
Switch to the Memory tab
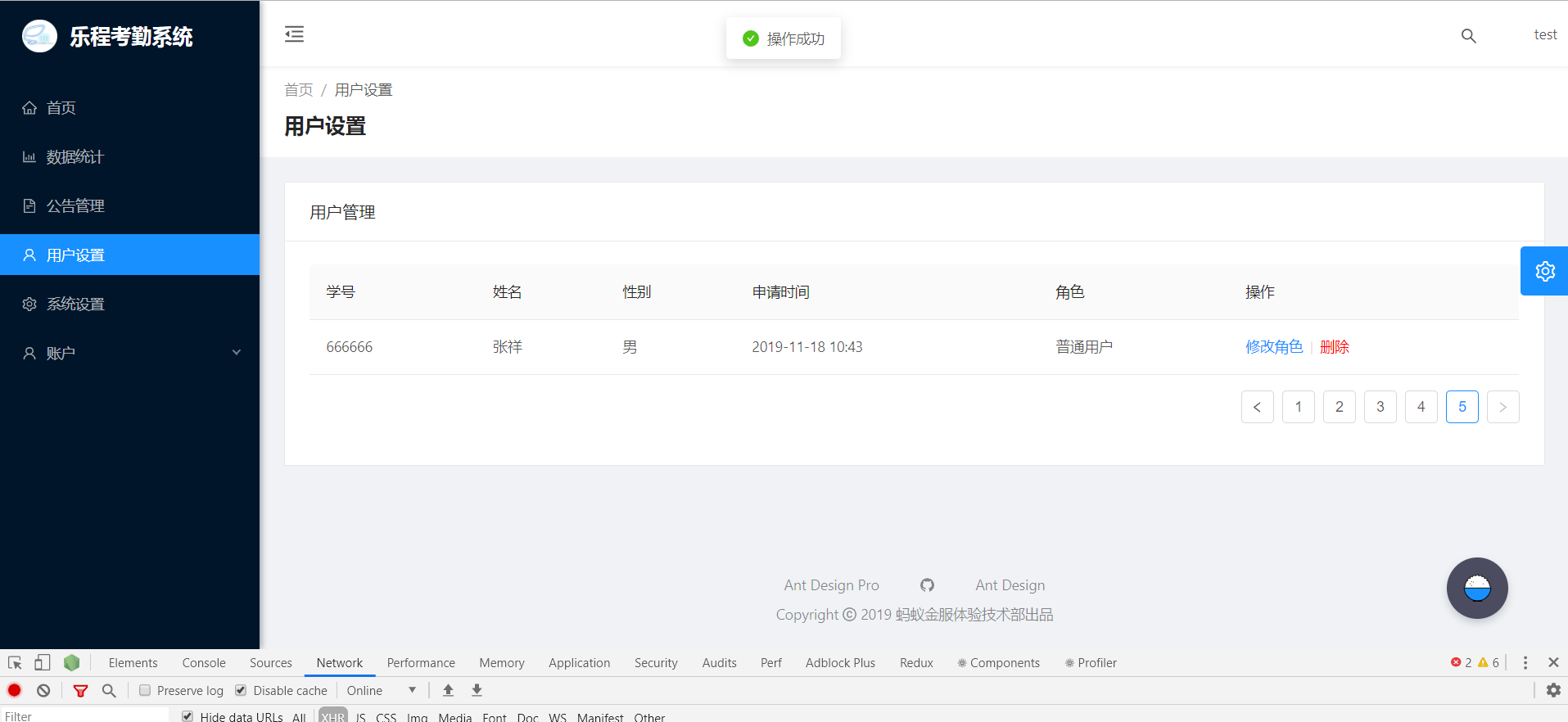502,663
